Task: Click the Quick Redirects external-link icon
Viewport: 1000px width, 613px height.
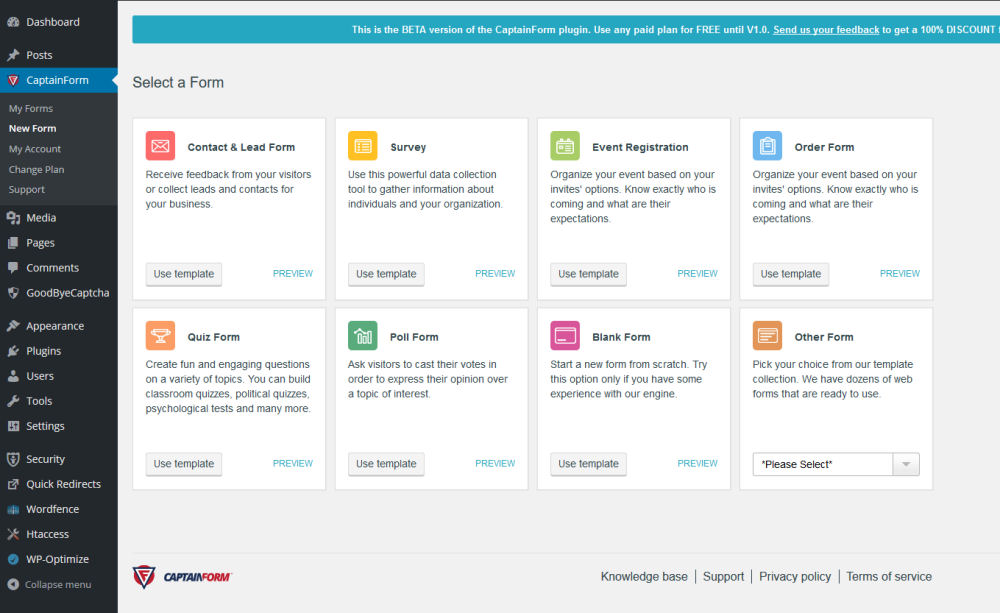Action: (13, 484)
